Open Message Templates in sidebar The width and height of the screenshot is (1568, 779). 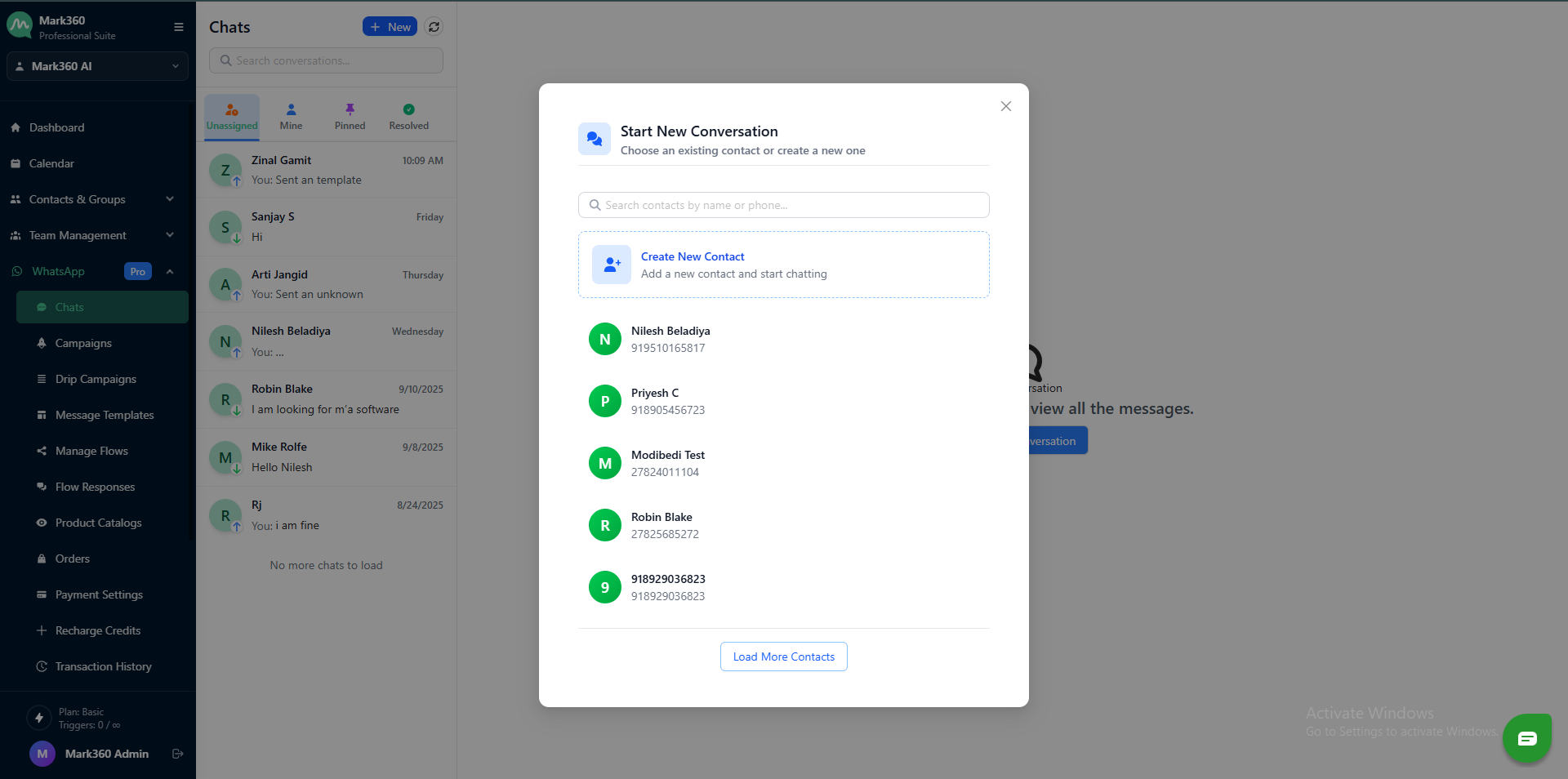click(105, 415)
